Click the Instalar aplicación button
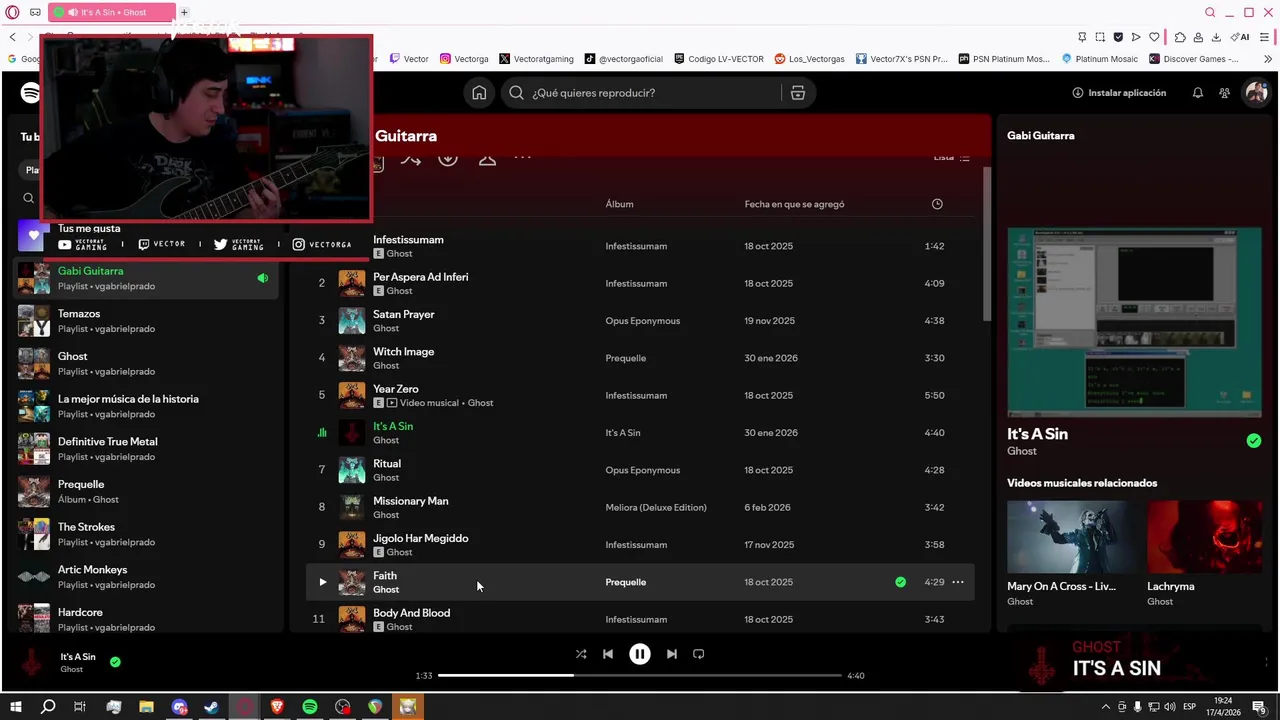Viewport: 1280px width, 720px height. [x=1119, y=93]
